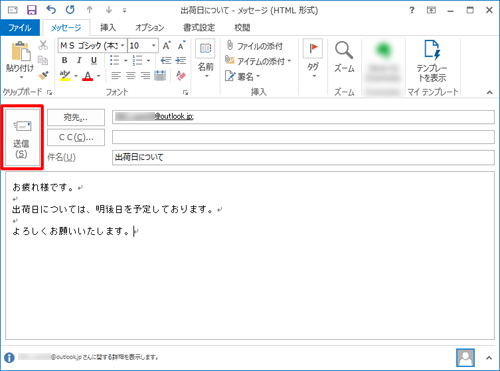Click the ズーム magnifier button

click(344, 57)
